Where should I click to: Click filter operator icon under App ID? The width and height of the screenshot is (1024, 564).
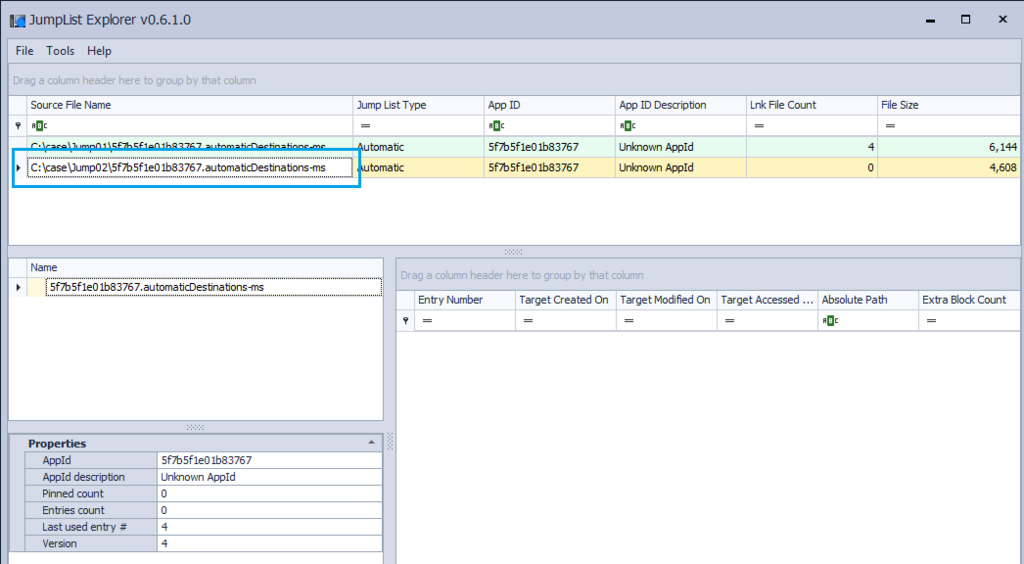496,125
